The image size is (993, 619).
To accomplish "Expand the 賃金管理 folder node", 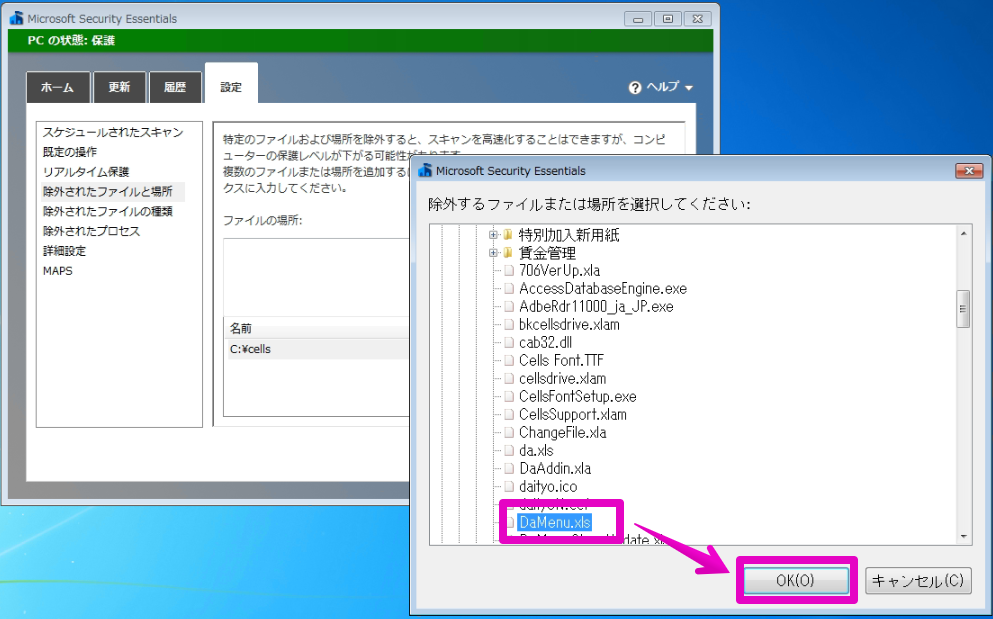I will click(493, 253).
